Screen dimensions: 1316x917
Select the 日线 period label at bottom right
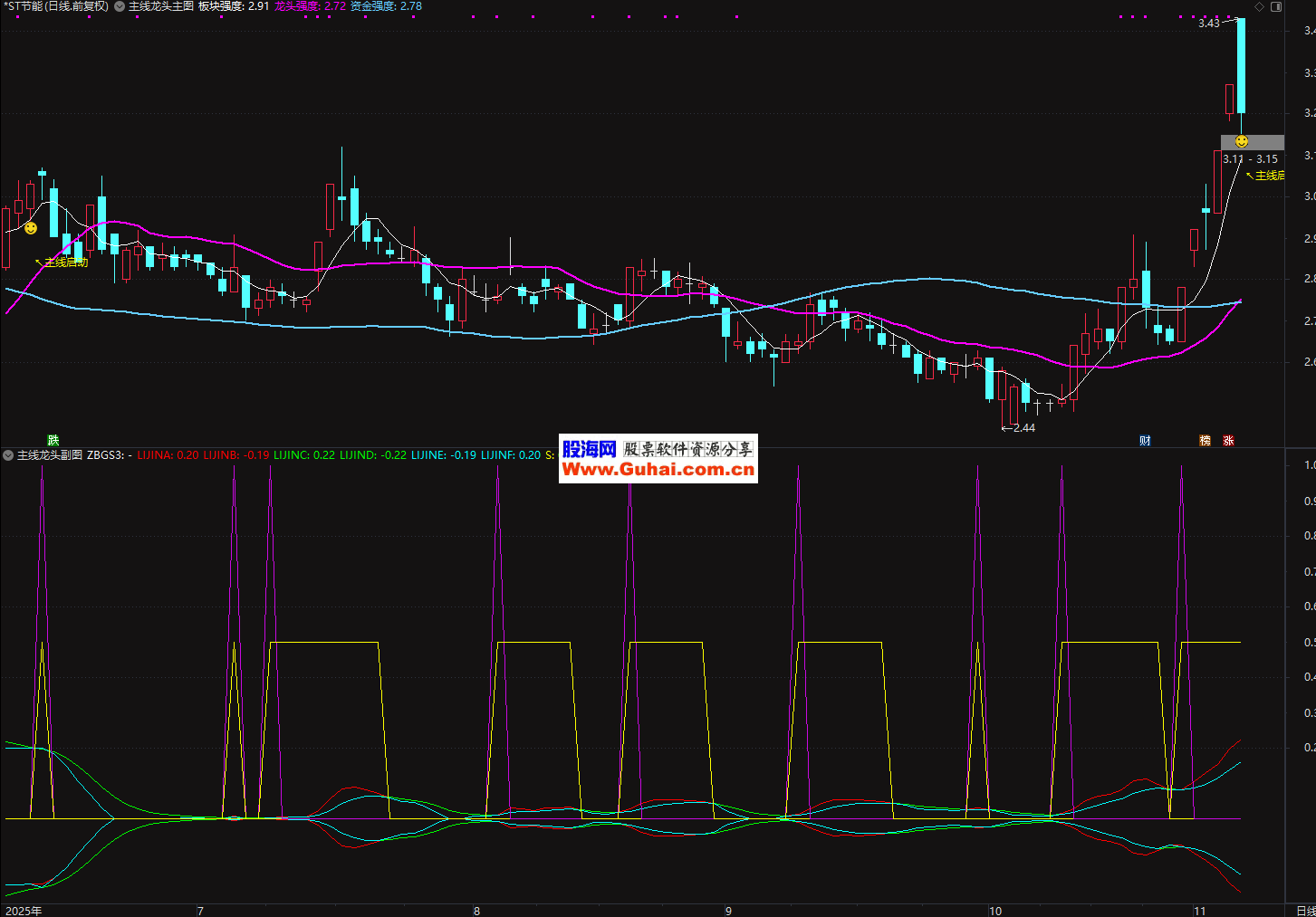tap(1304, 911)
